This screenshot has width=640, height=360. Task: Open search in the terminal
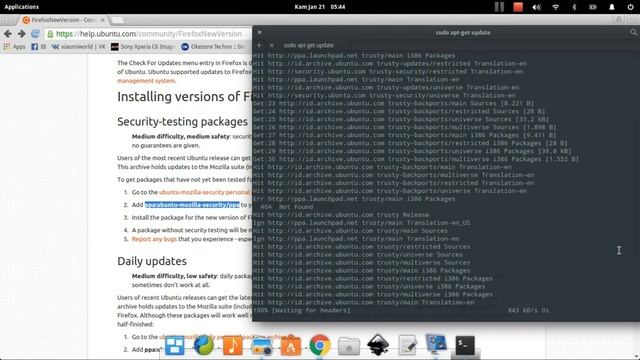[x=633, y=32]
